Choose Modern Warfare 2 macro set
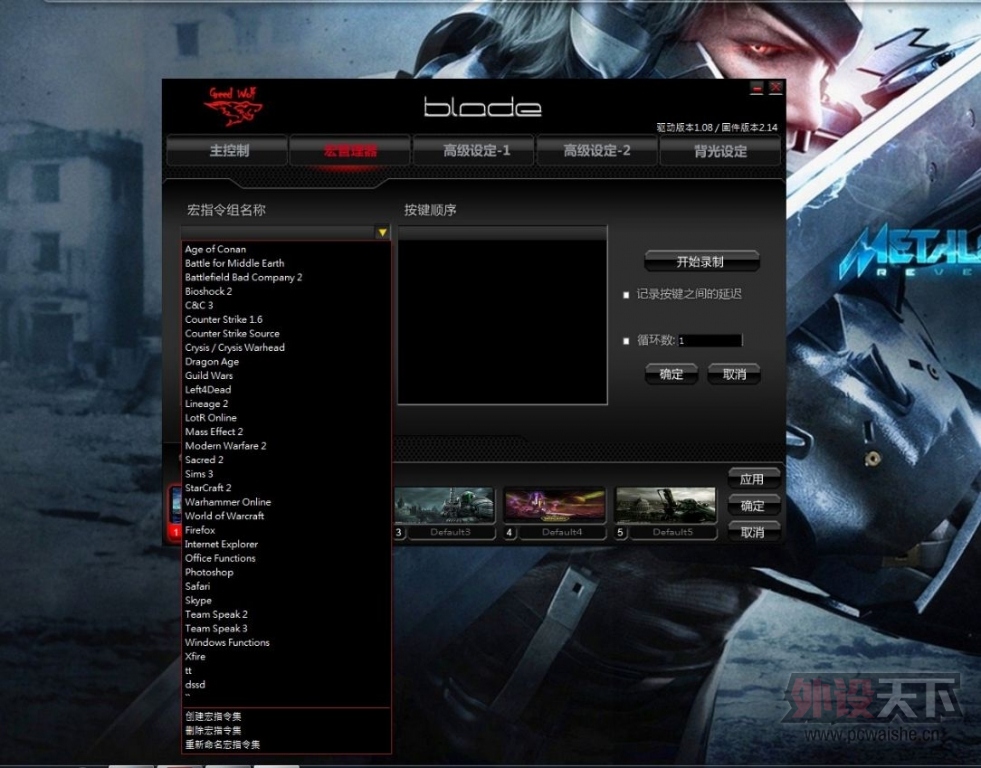Screen dimensions: 981x768 (226, 446)
